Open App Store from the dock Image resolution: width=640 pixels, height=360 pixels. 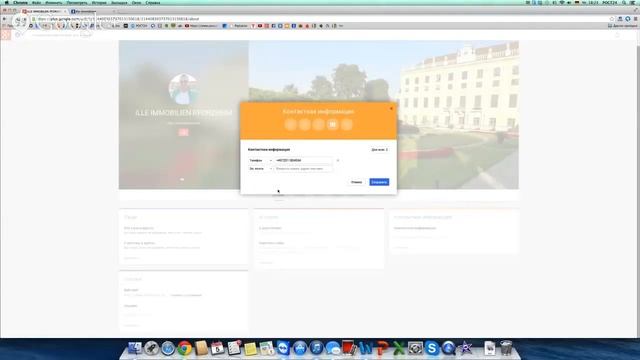click(x=300, y=348)
